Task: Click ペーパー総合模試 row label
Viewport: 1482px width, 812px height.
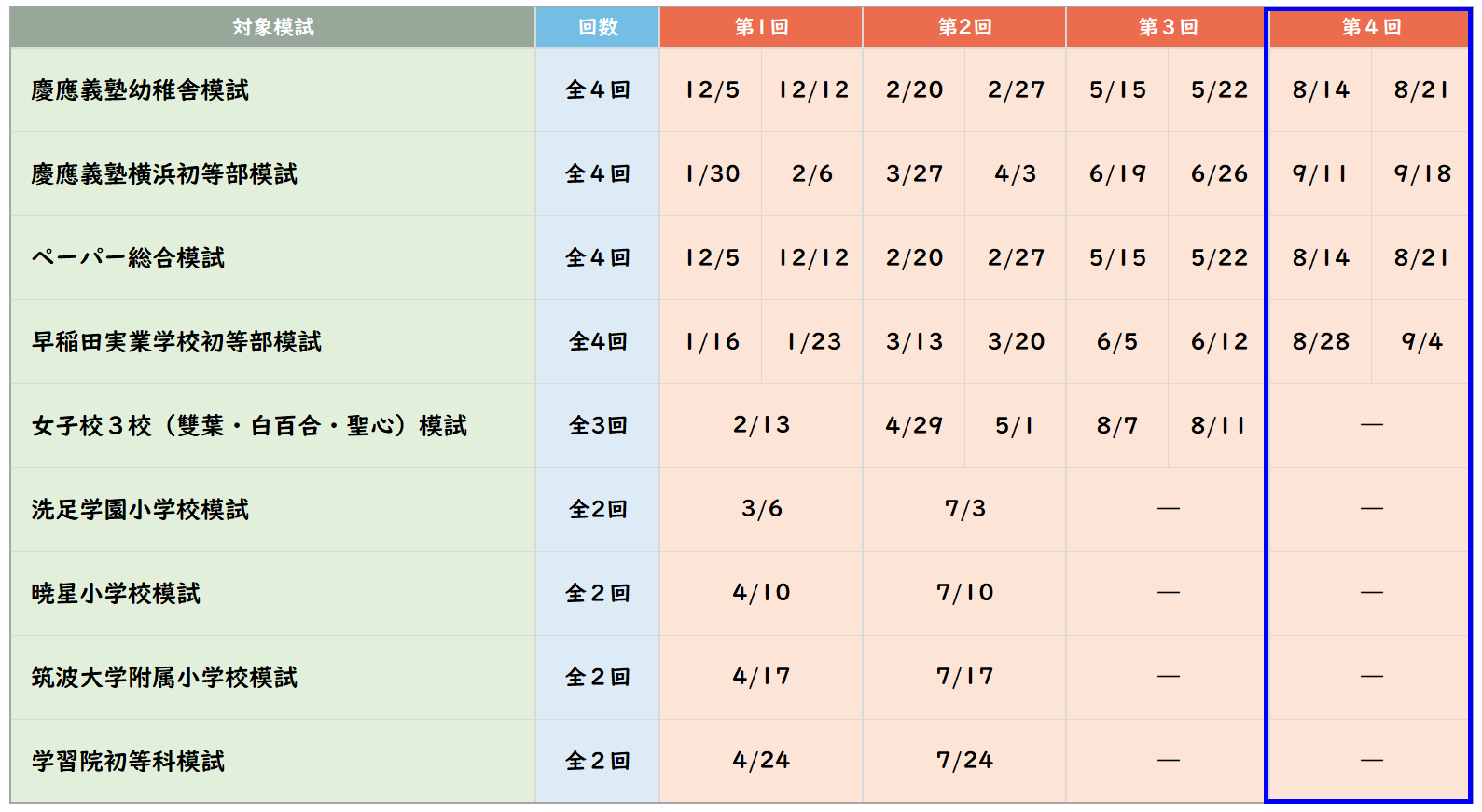Action: coord(128,258)
